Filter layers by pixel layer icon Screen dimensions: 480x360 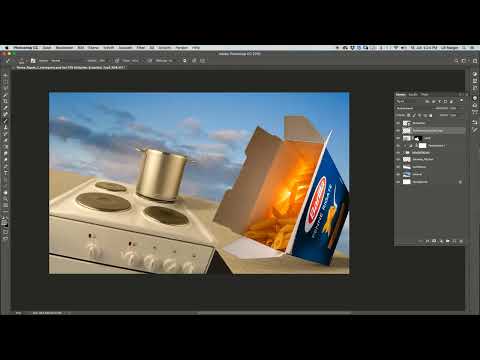click(427, 102)
